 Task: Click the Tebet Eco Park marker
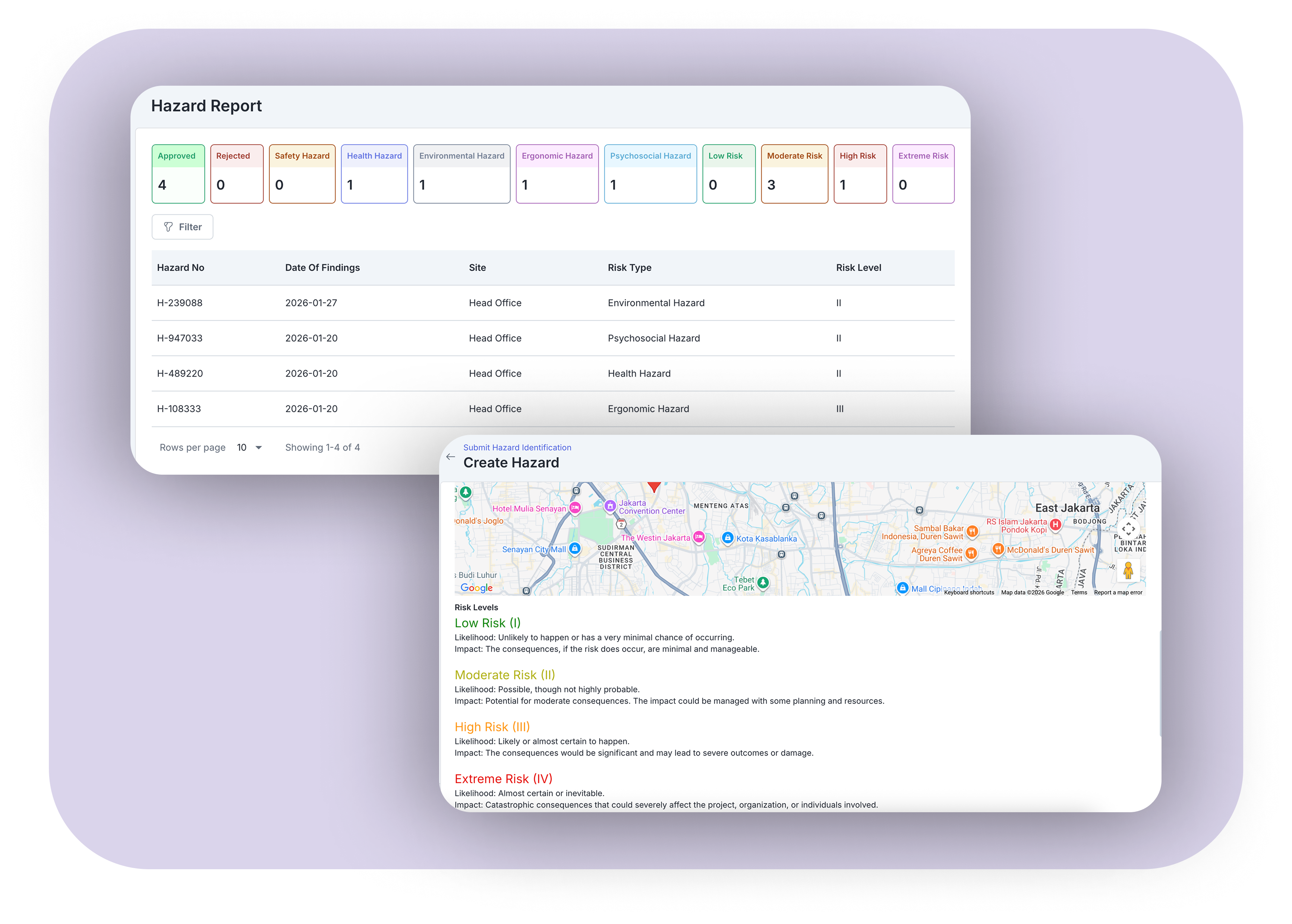coord(763,583)
